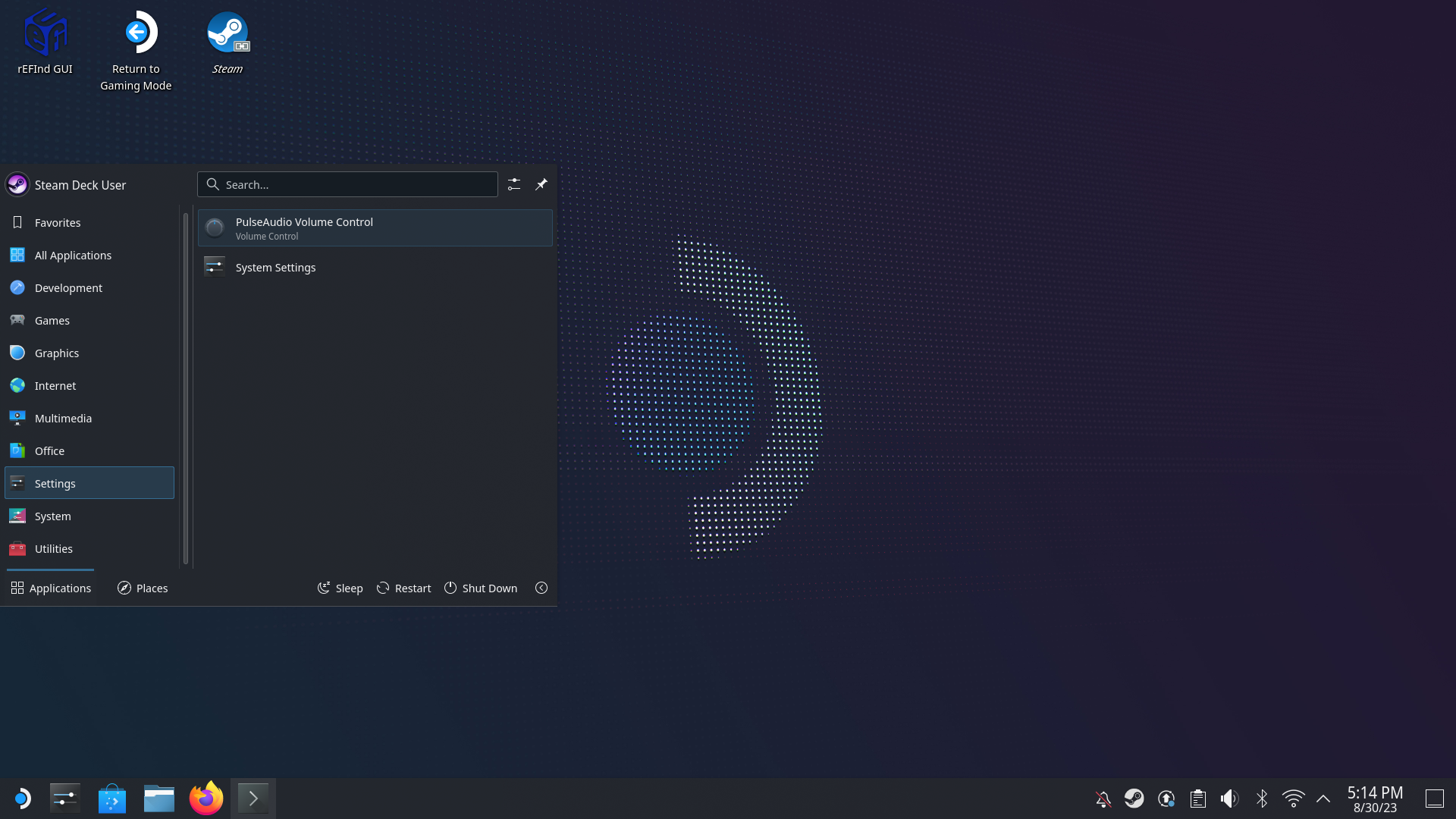Launch Firefox from the taskbar
This screenshot has width=1456, height=819.
[206, 798]
